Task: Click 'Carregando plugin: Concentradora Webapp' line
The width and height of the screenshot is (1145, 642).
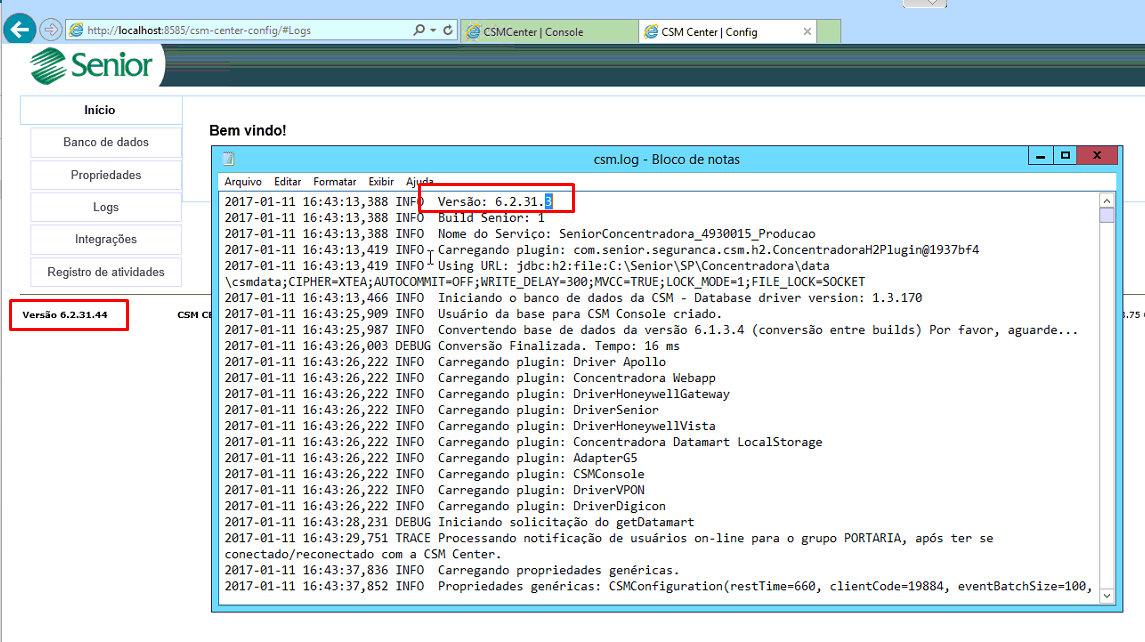Action: coord(577,378)
